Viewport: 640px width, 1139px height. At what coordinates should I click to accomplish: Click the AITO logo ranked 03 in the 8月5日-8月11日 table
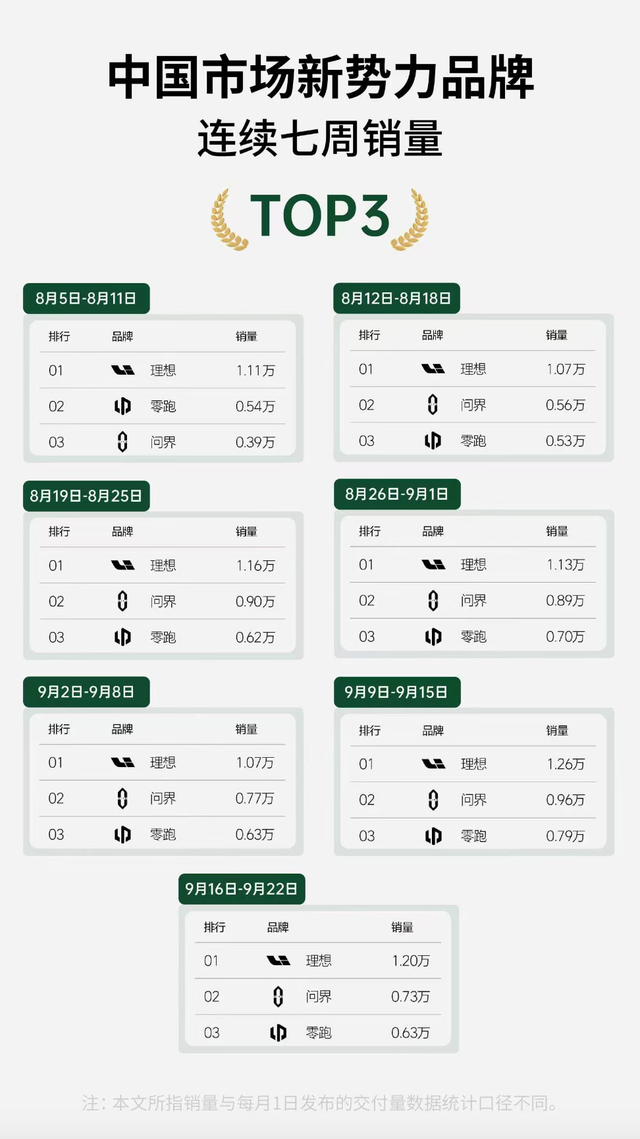123,442
